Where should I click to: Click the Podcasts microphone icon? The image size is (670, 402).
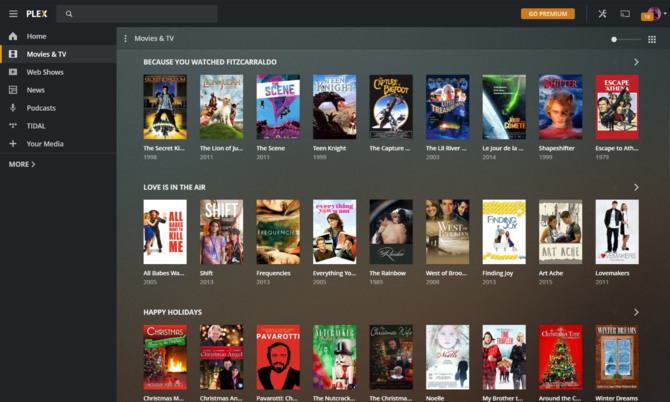click(x=13, y=108)
